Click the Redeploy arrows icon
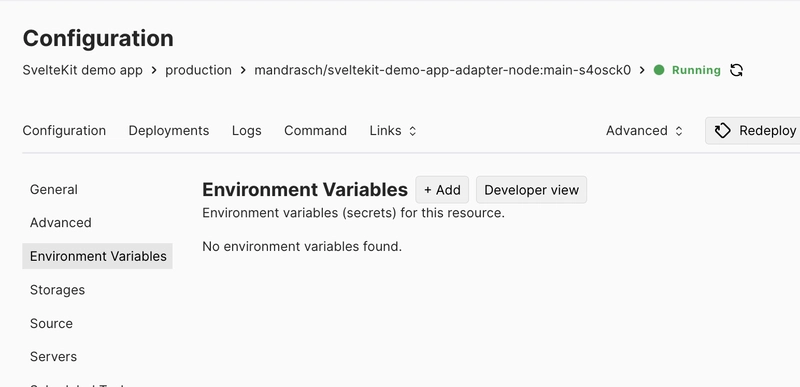The width and height of the screenshot is (800, 387). coord(722,131)
